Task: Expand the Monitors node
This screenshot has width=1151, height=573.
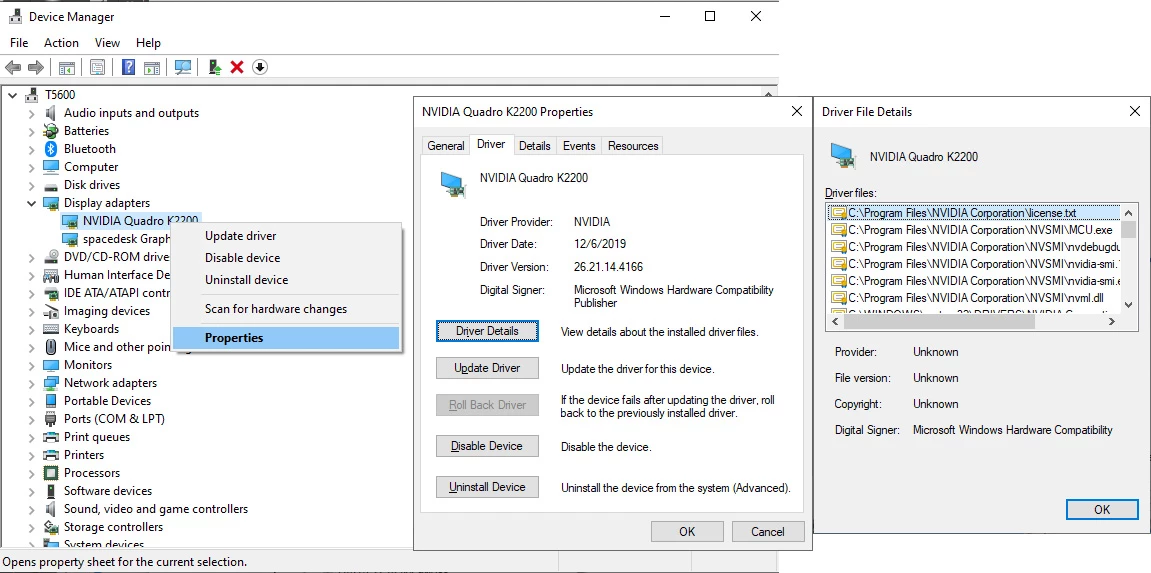Action: point(32,365)
